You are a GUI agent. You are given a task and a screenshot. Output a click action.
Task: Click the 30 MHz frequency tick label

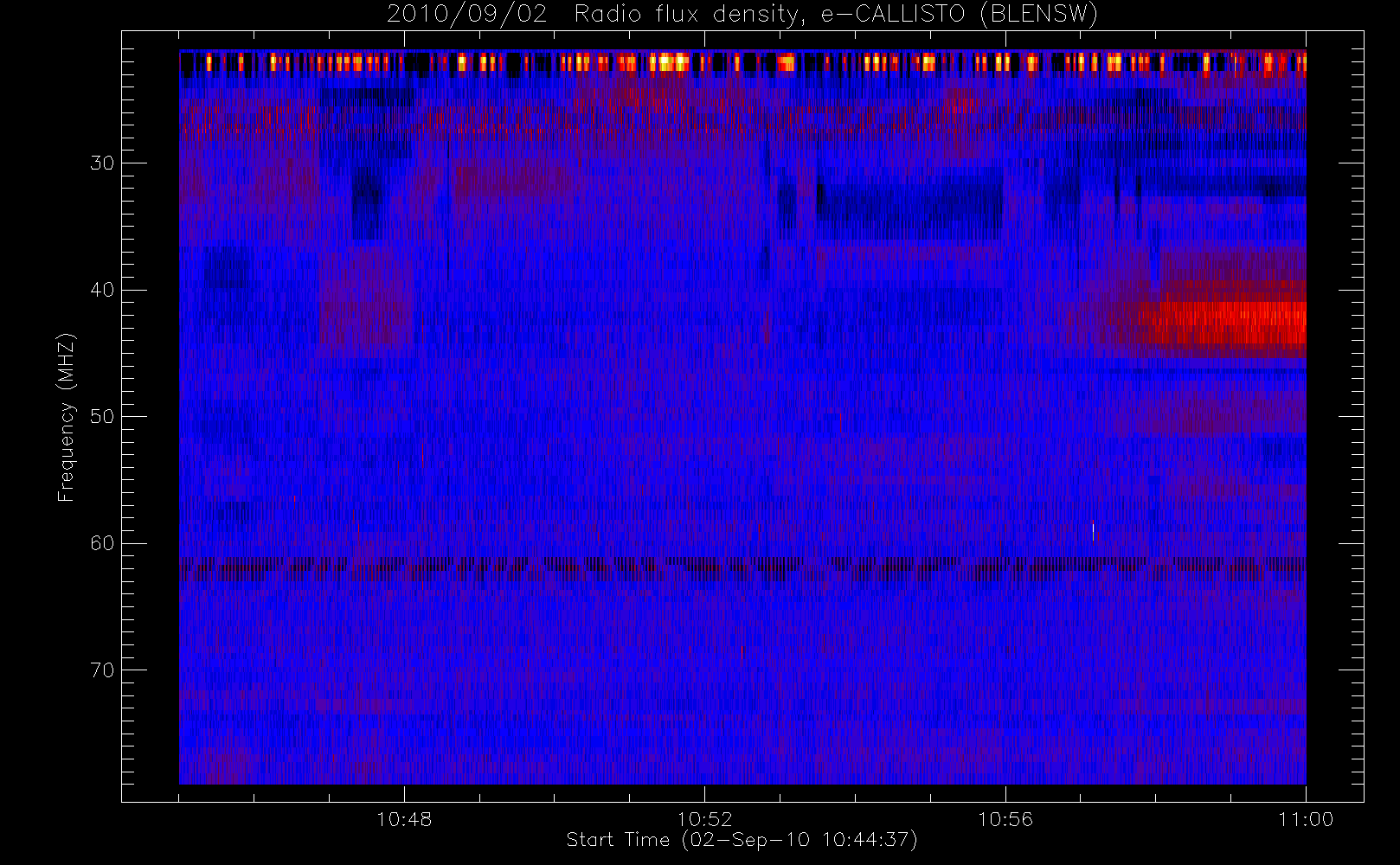(x=102, y=163)
